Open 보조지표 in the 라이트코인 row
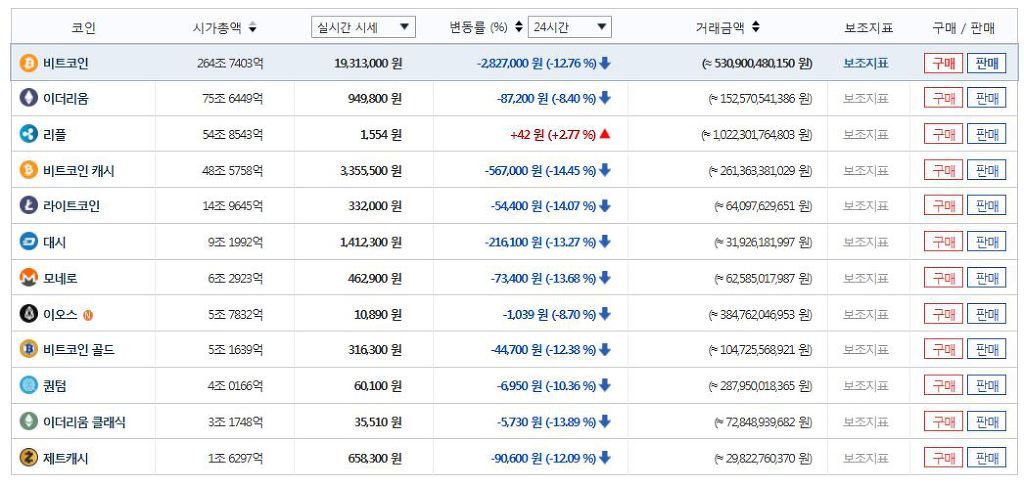This screenshot has height=487, width=1024. (866, 206)
